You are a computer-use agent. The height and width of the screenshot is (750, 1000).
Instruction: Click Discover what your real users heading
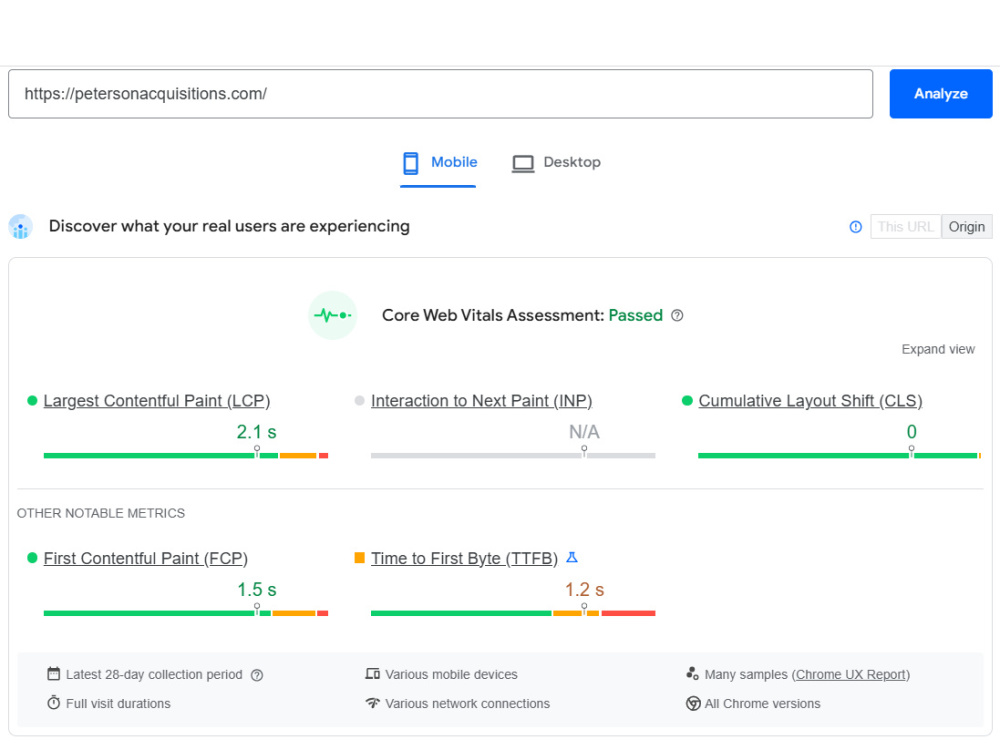point(230,226)
